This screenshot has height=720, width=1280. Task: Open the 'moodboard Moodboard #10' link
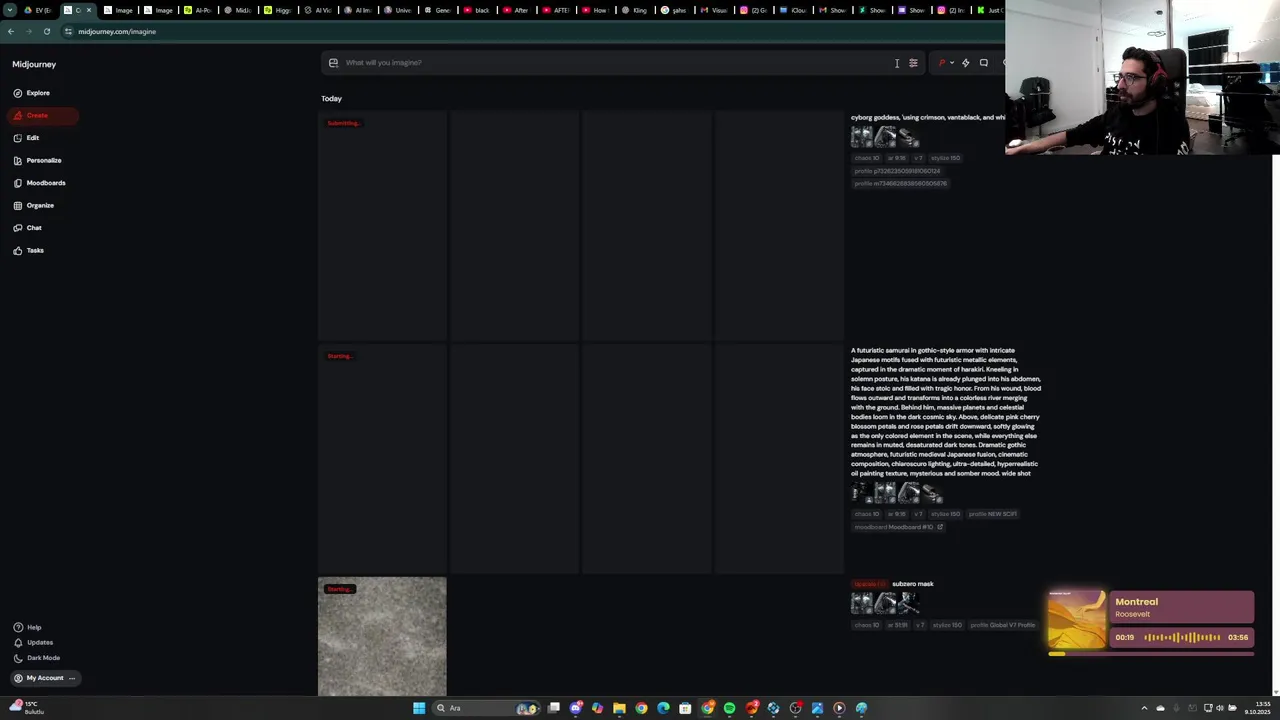(898, 527)
